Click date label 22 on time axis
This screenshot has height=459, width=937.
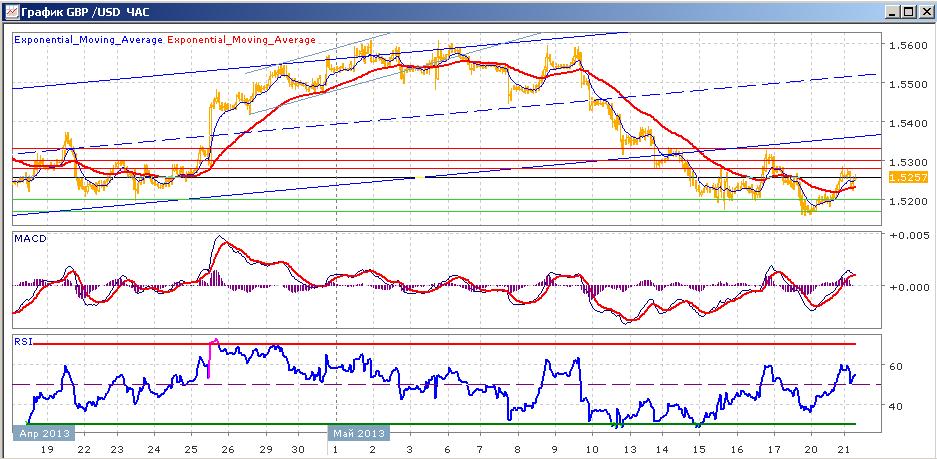pyautogui.click(x=84, y=449)
